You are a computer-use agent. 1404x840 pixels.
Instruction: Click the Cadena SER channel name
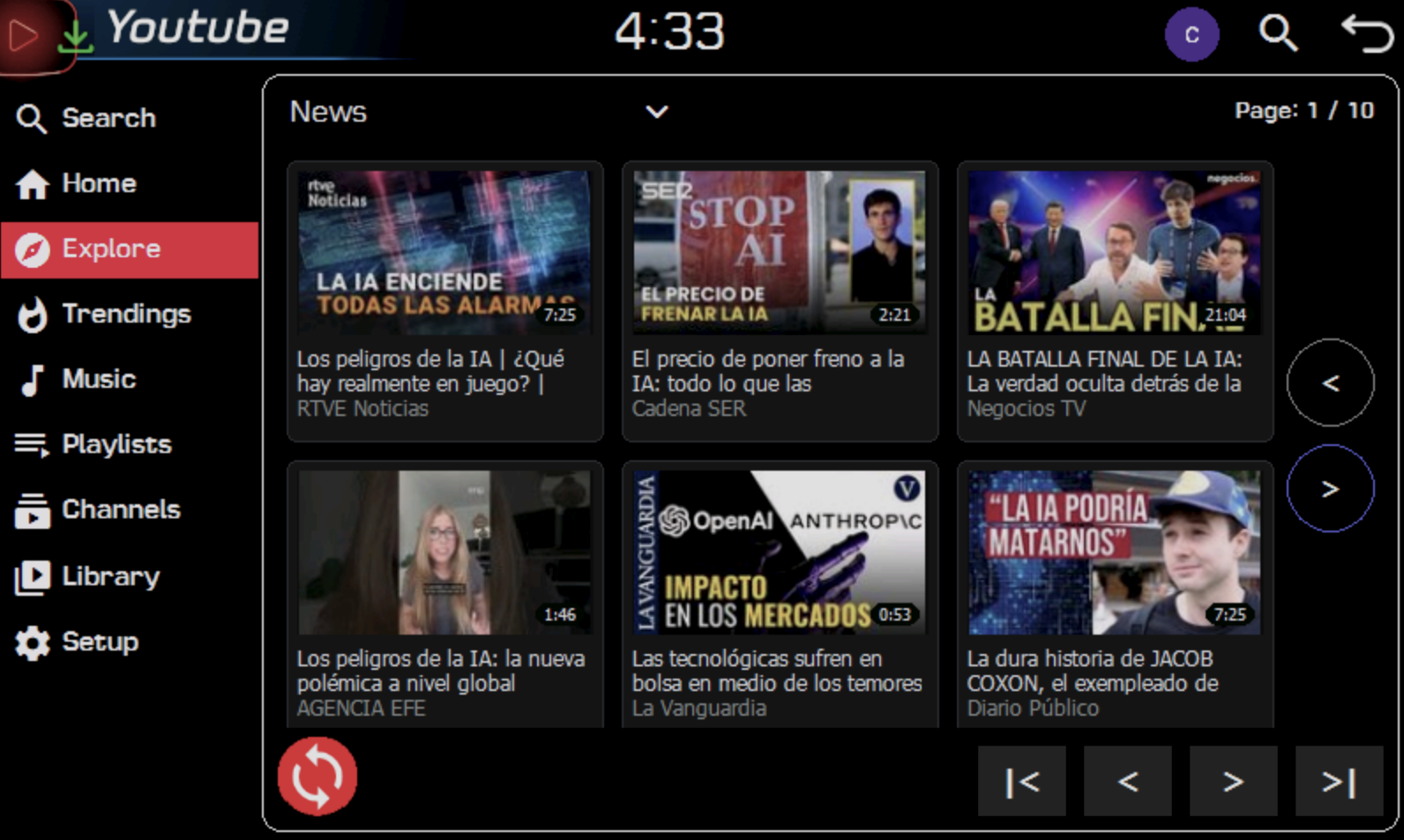689,409
